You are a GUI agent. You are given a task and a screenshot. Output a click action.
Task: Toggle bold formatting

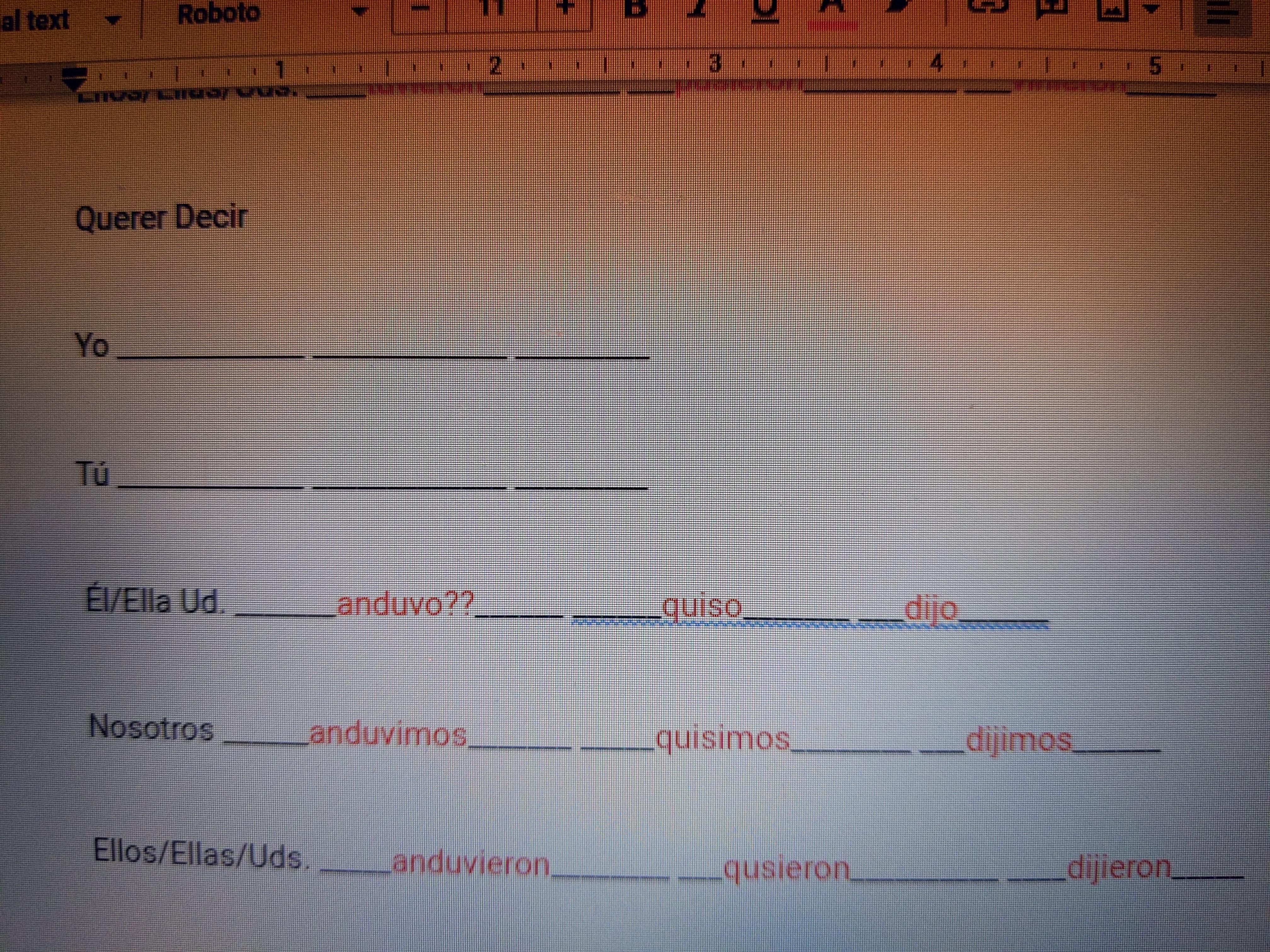pyautogui.click(x=635, y=8)
